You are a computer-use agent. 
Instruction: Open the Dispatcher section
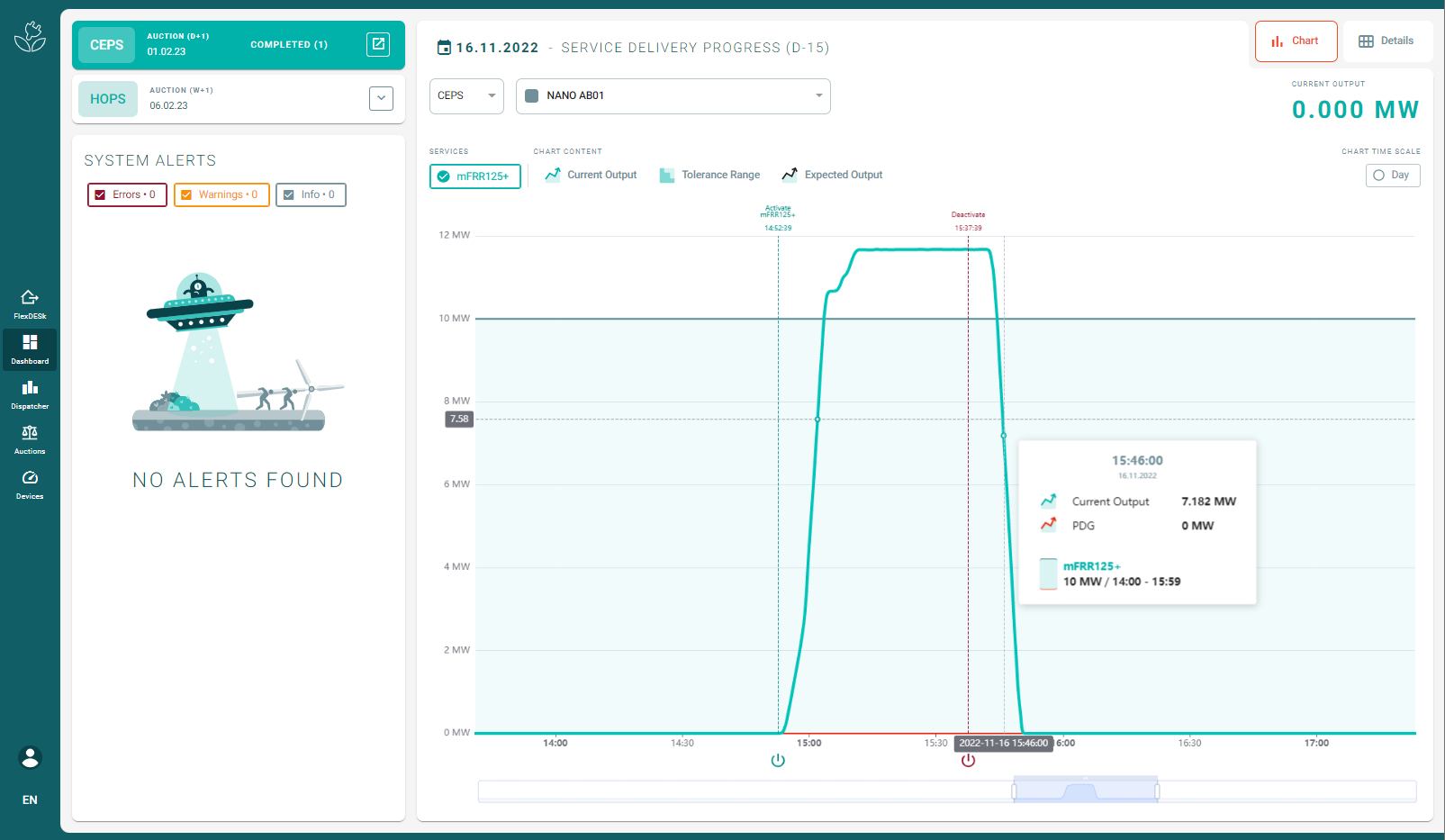(30, 394)
